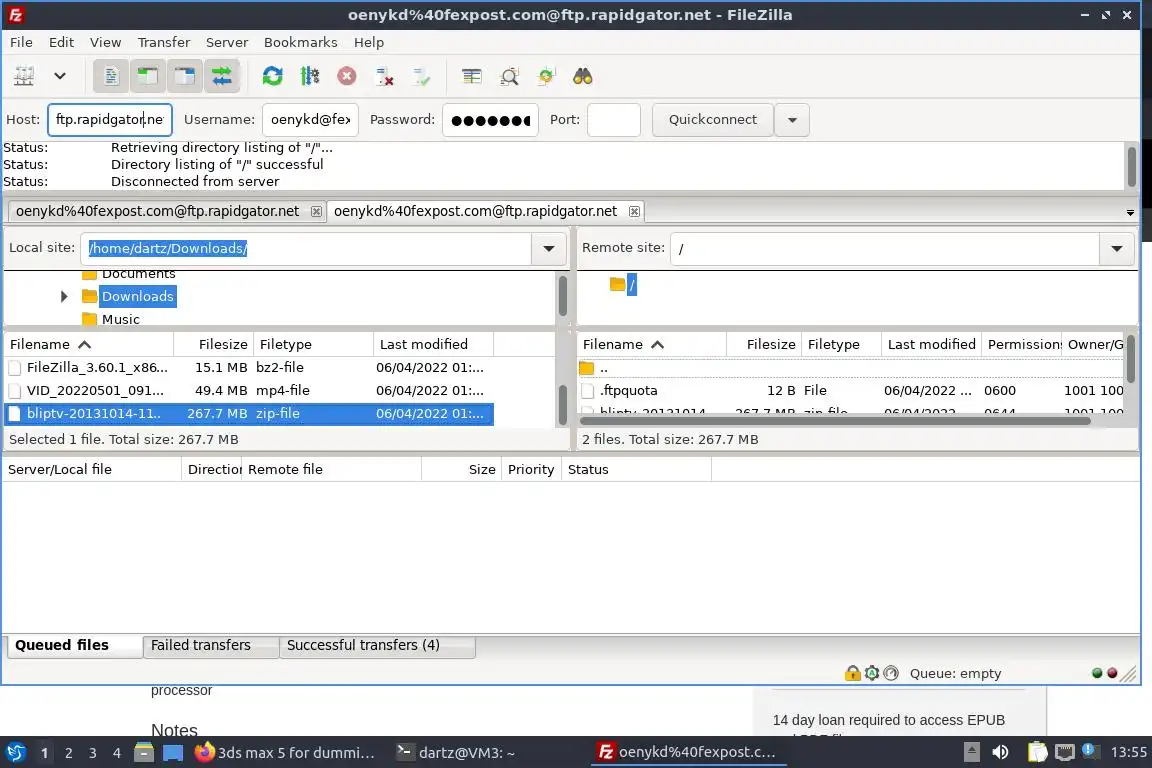Click the speed limits gauge icon
1152x768 pixels.
891,672
